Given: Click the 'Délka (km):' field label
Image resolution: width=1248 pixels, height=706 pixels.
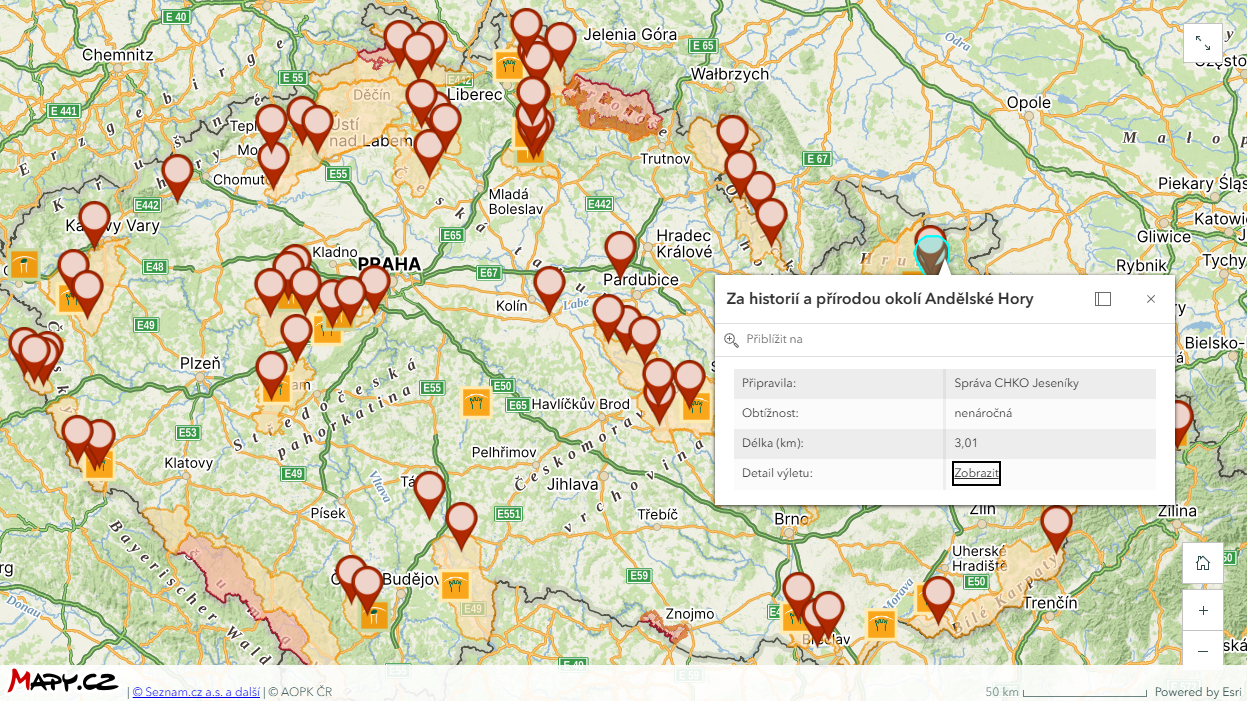Looking at the screenshot, I should click(x=773, y=443).
